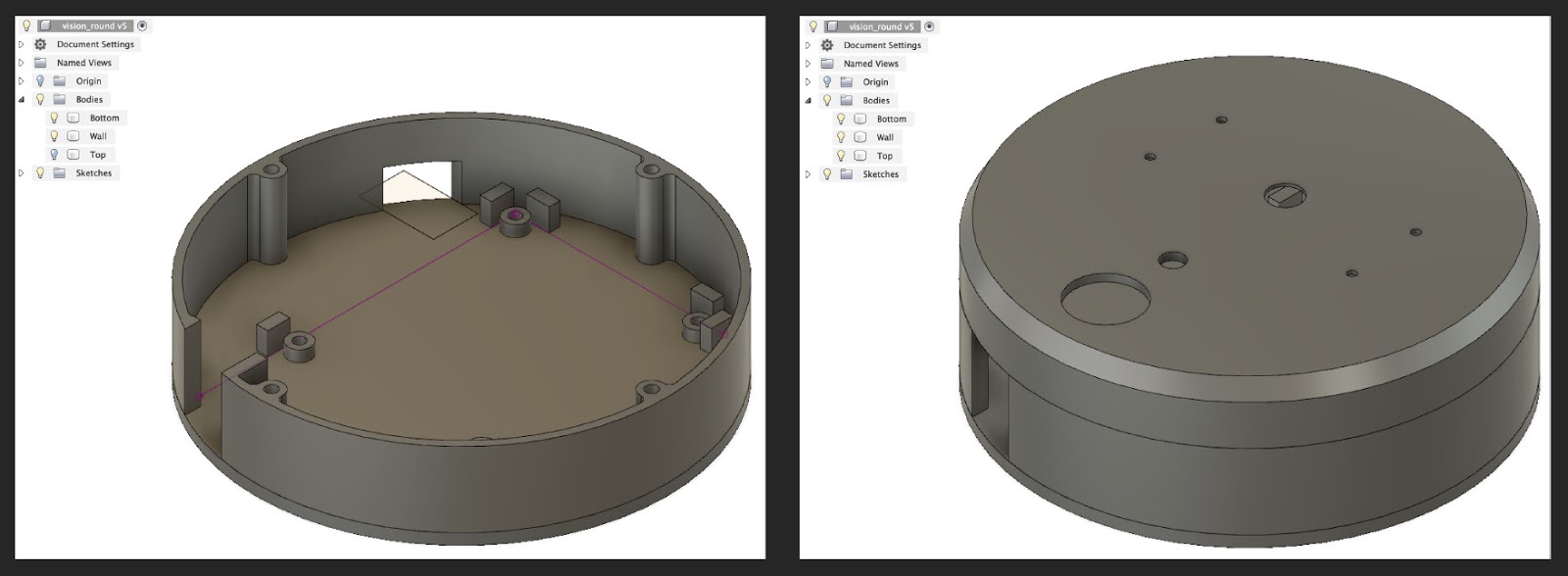Click the Sketches folder icon, left view
The height and width of the screenshot is (576, 1568).
point(59,172)
